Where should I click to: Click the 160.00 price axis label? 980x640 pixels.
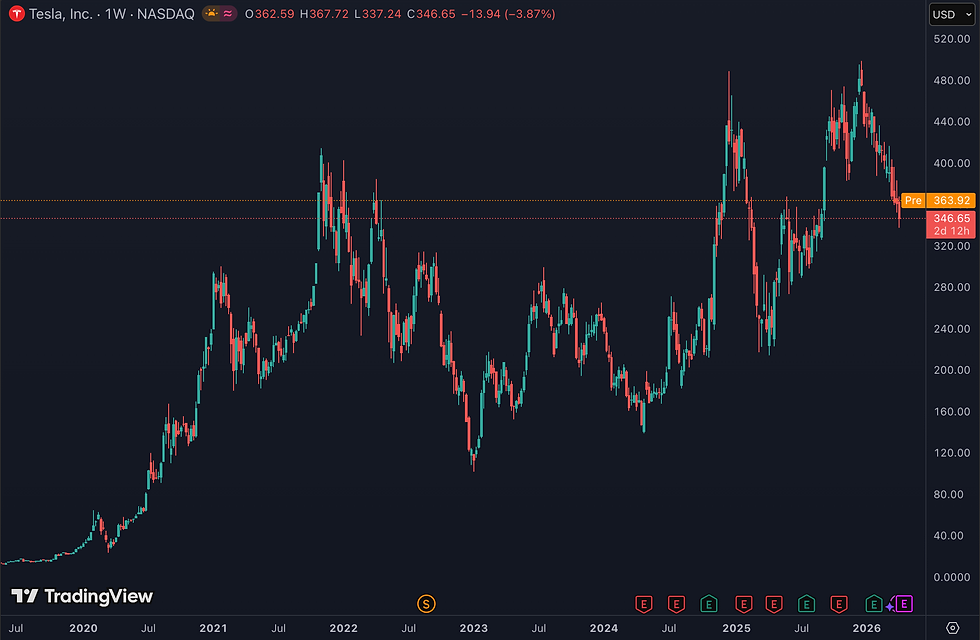click(951, 411)
